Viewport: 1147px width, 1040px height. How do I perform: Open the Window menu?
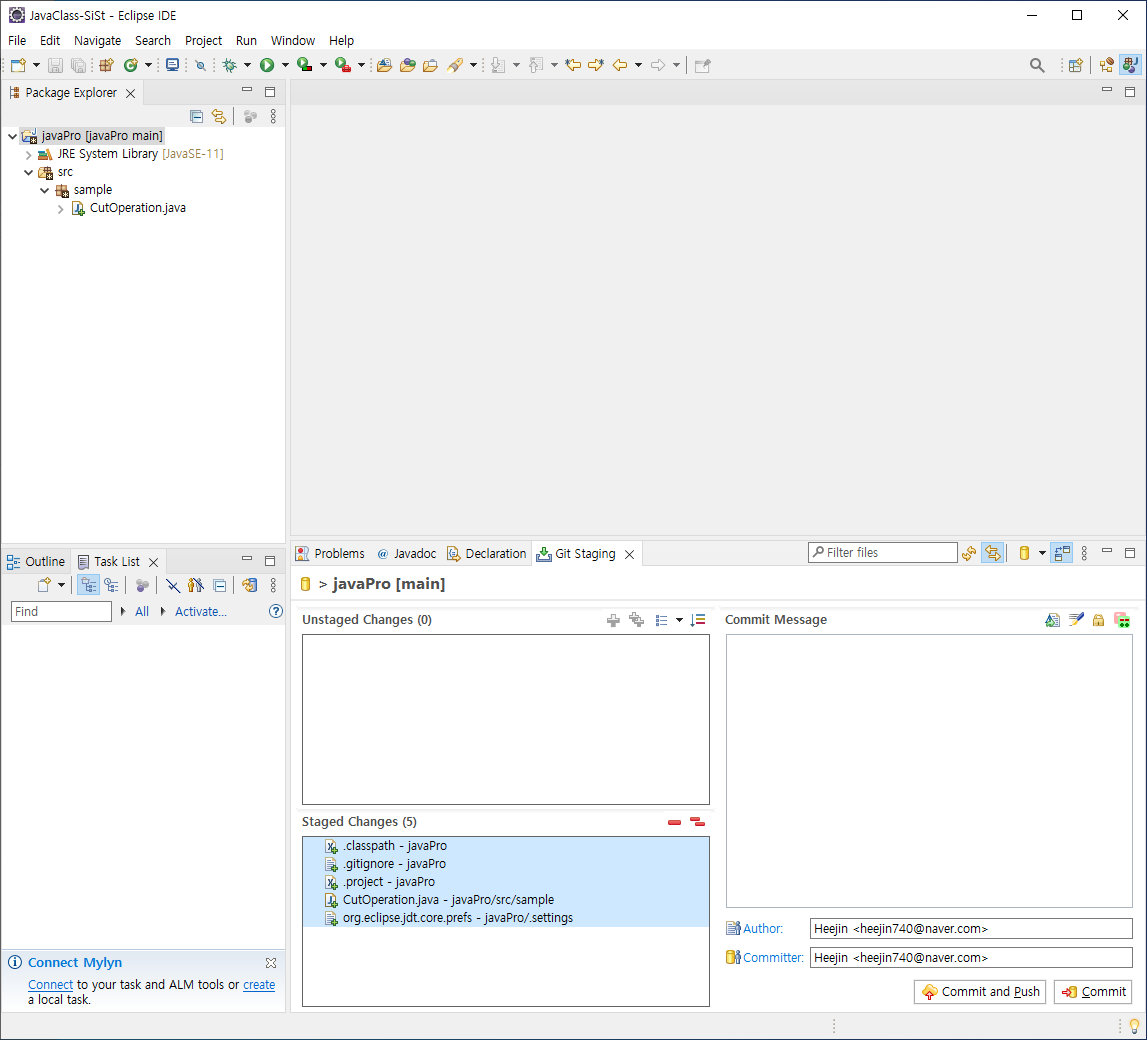(293, 41)
